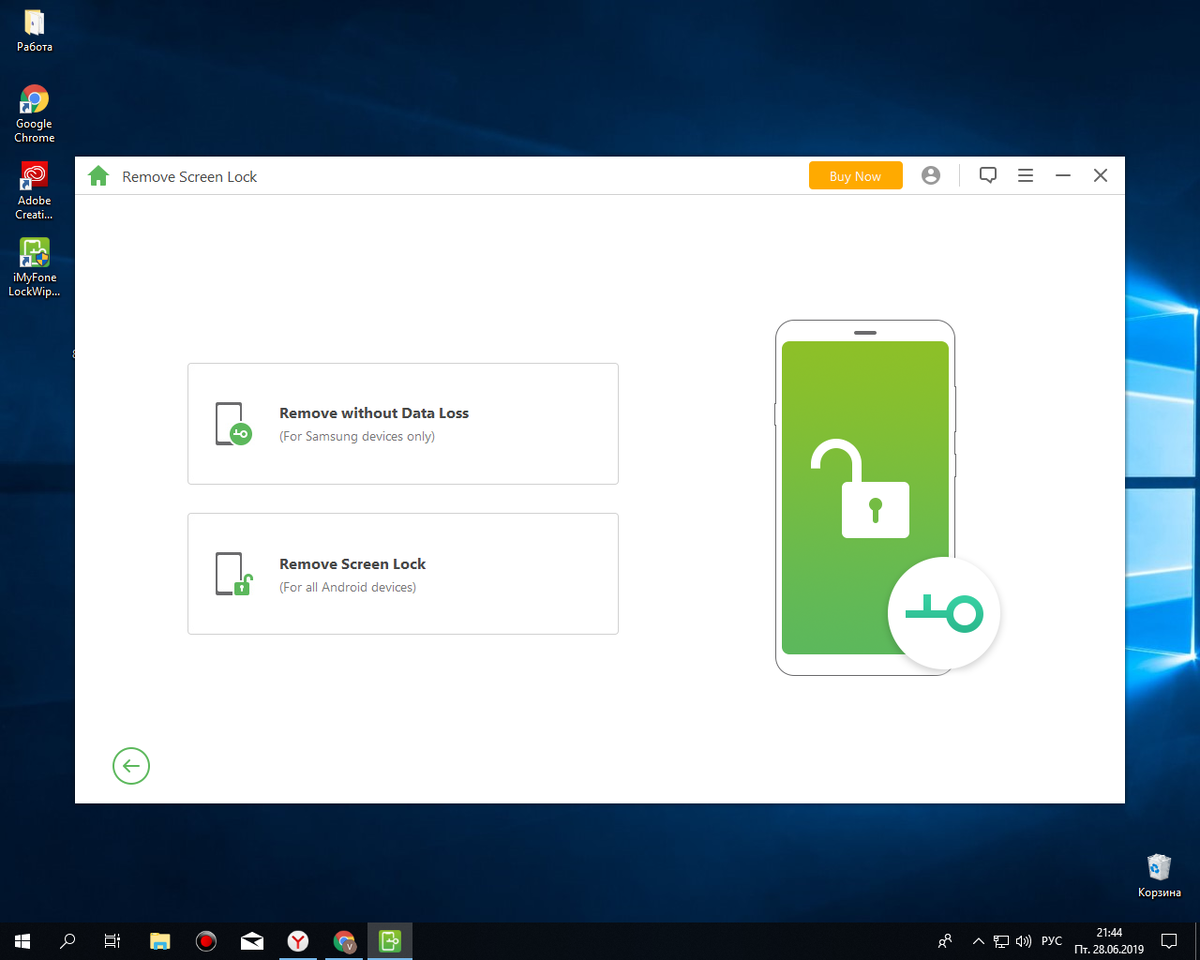Open File Explorer from taskbar
This screenshot has height=960, width=1200.
pyautogui.click(x=160, y=941)
